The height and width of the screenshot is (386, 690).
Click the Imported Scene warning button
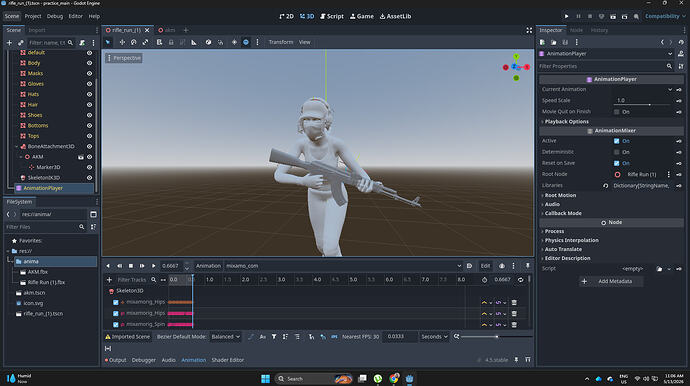pos(128,337)
